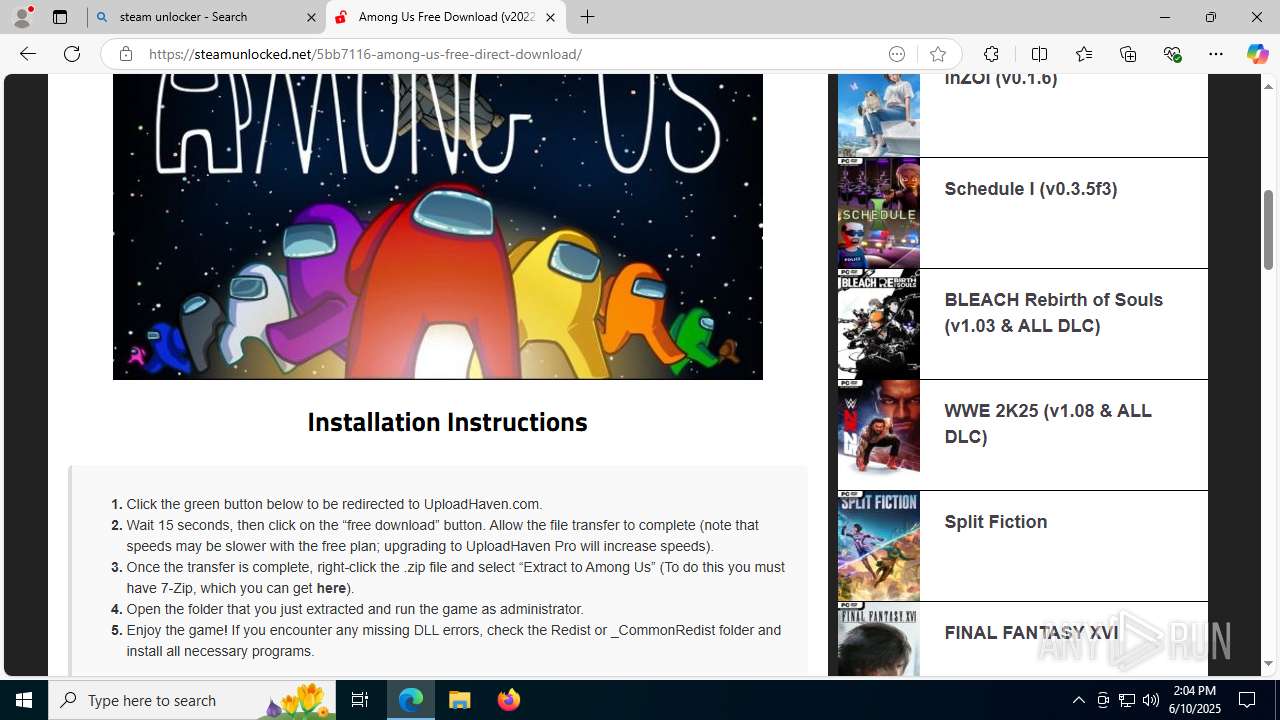The height and width of the screenshot is (720, 1280).
Task: Open the Split Fiction game link
Action: (x=995, y=522)
